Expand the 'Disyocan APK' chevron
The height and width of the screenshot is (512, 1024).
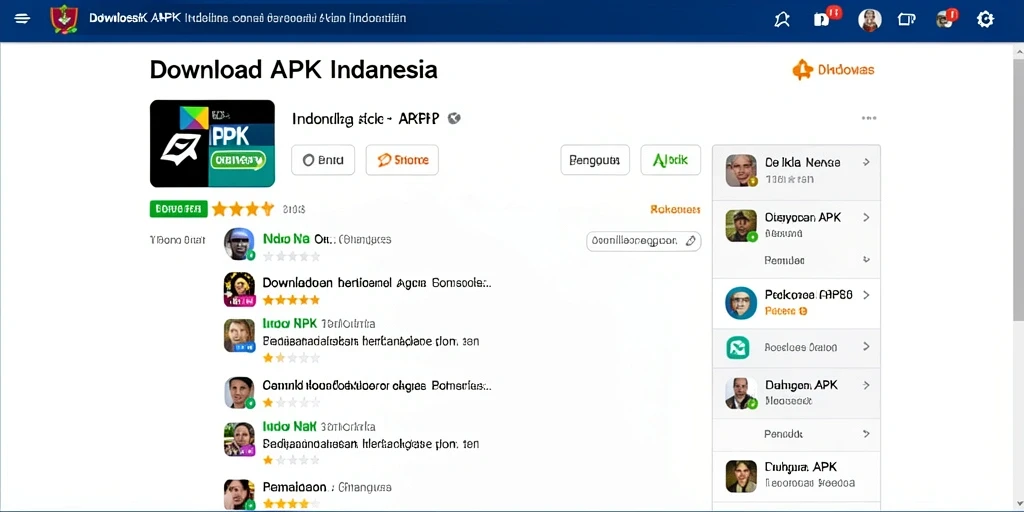pos(867,217)
